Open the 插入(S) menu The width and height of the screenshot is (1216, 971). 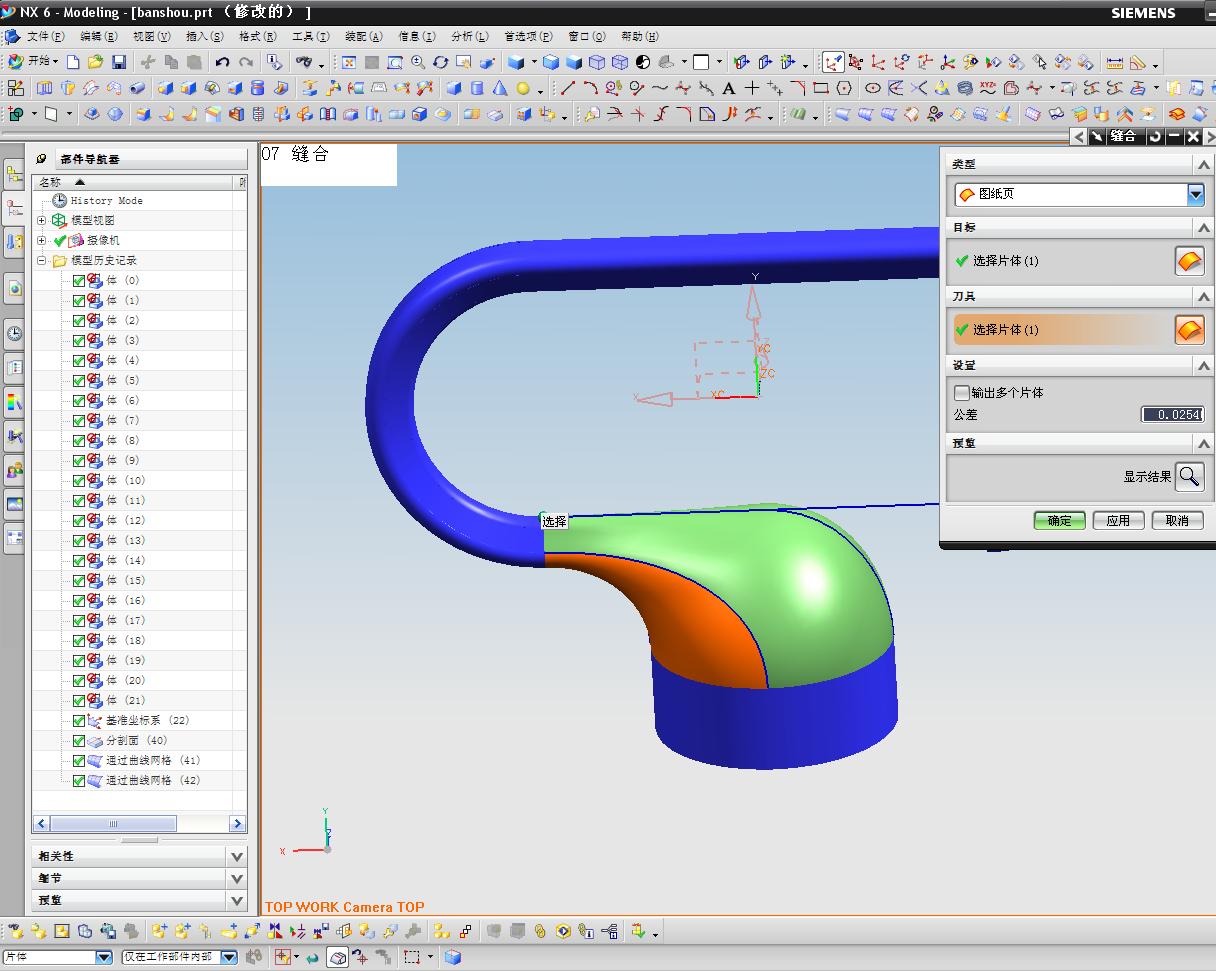click(204, 36)
